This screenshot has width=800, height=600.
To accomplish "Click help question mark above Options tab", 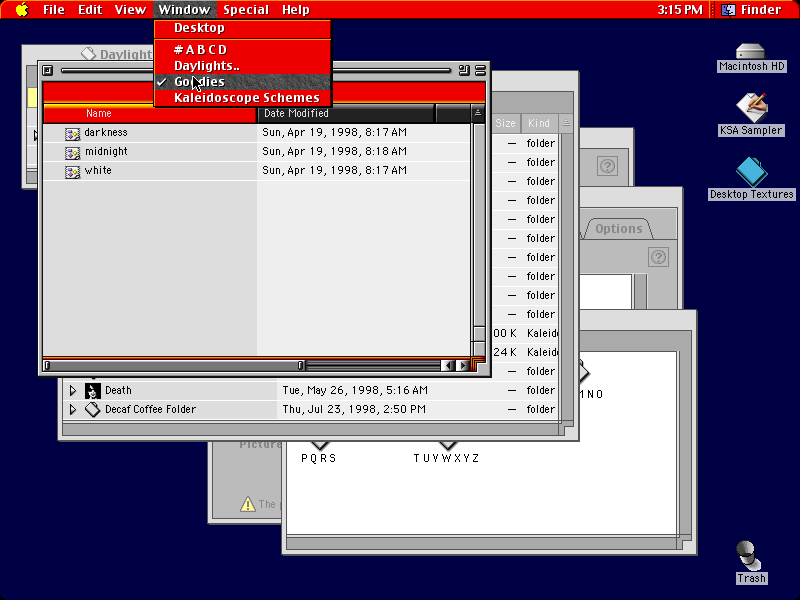I will click(607, 166).
